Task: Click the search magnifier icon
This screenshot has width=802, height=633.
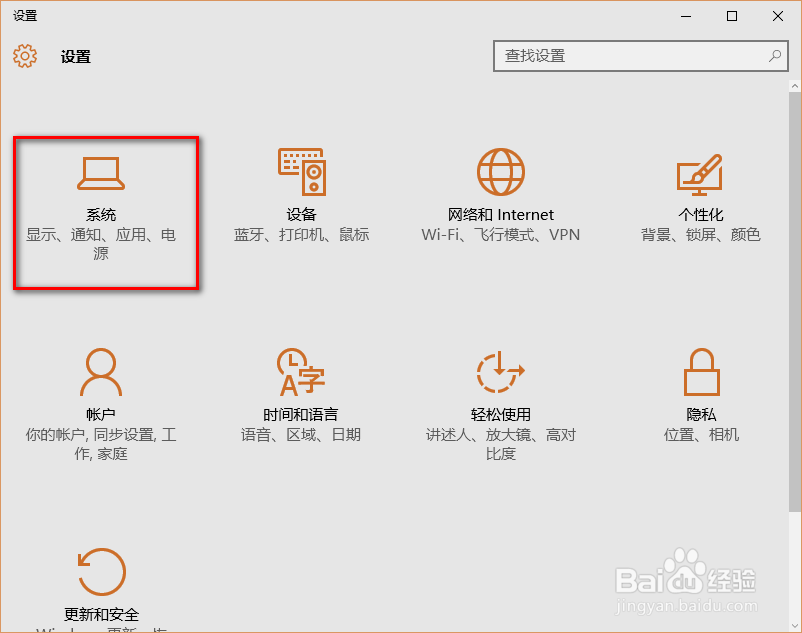Action: [x=775, y=56]
